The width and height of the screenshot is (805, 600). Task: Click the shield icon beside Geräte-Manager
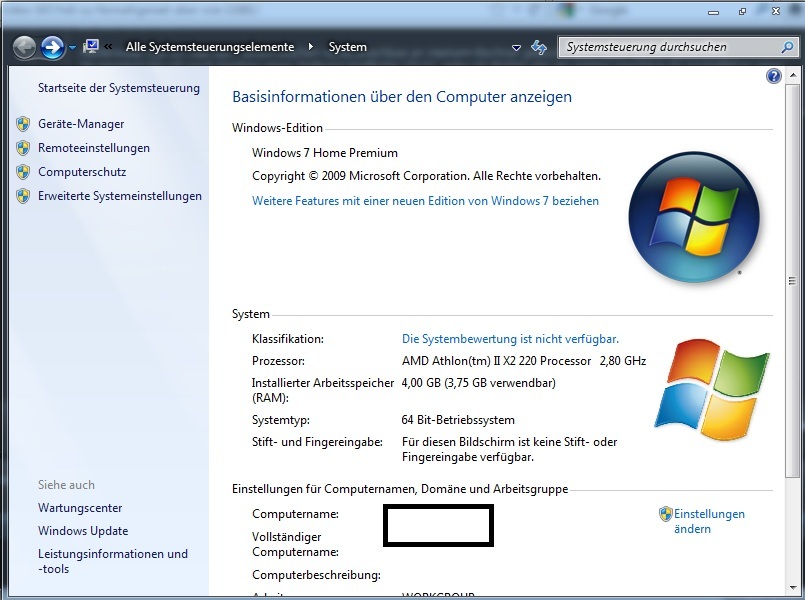click(x=23, y=124)
